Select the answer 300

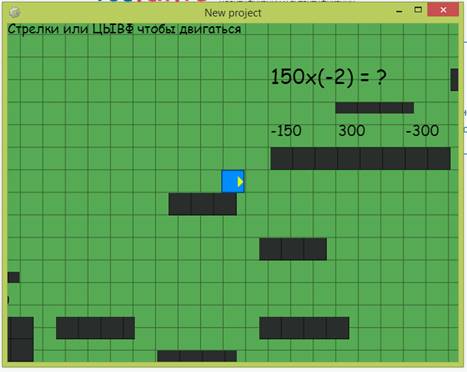pos(352,131)
